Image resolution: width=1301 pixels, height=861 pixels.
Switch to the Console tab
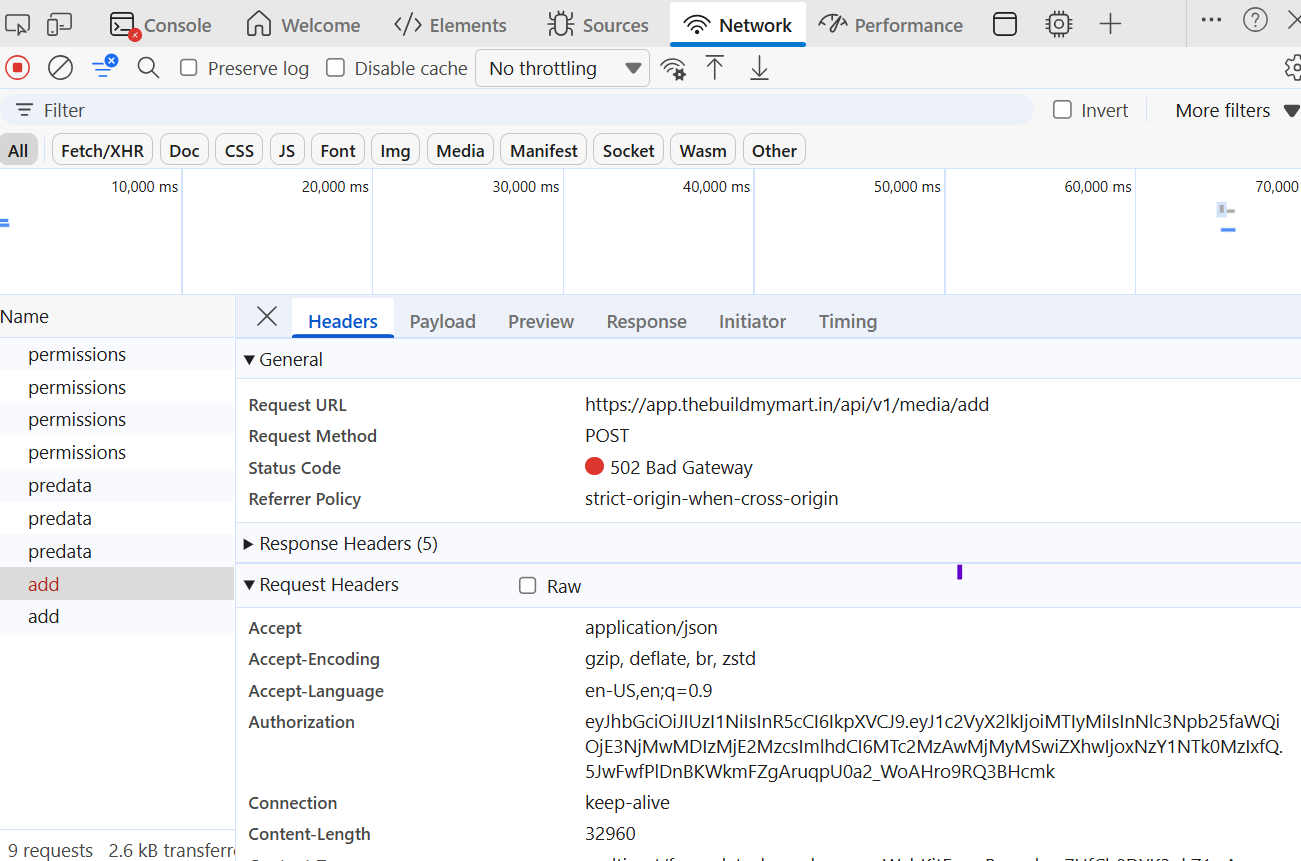(x=160, y=25)
